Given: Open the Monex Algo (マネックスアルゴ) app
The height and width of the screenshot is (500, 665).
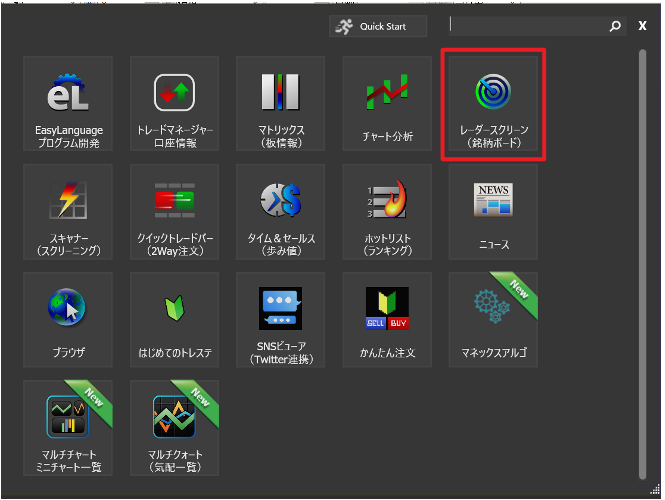Looking at the screenshot, I should [x=493, y=320].
